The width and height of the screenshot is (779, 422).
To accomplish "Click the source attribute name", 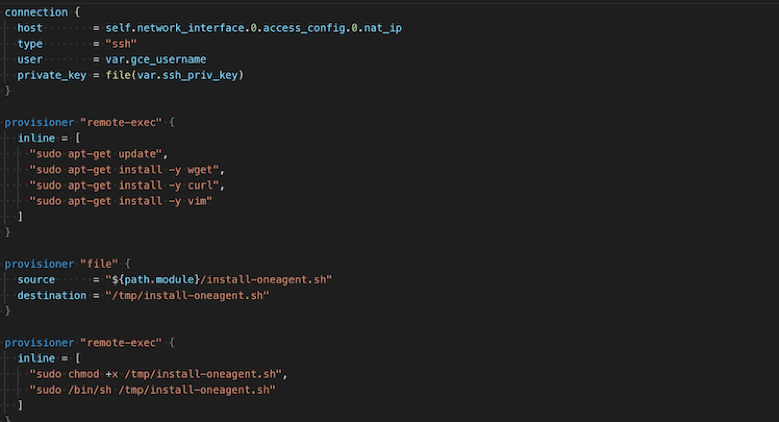I will click(x=36, y=280).
